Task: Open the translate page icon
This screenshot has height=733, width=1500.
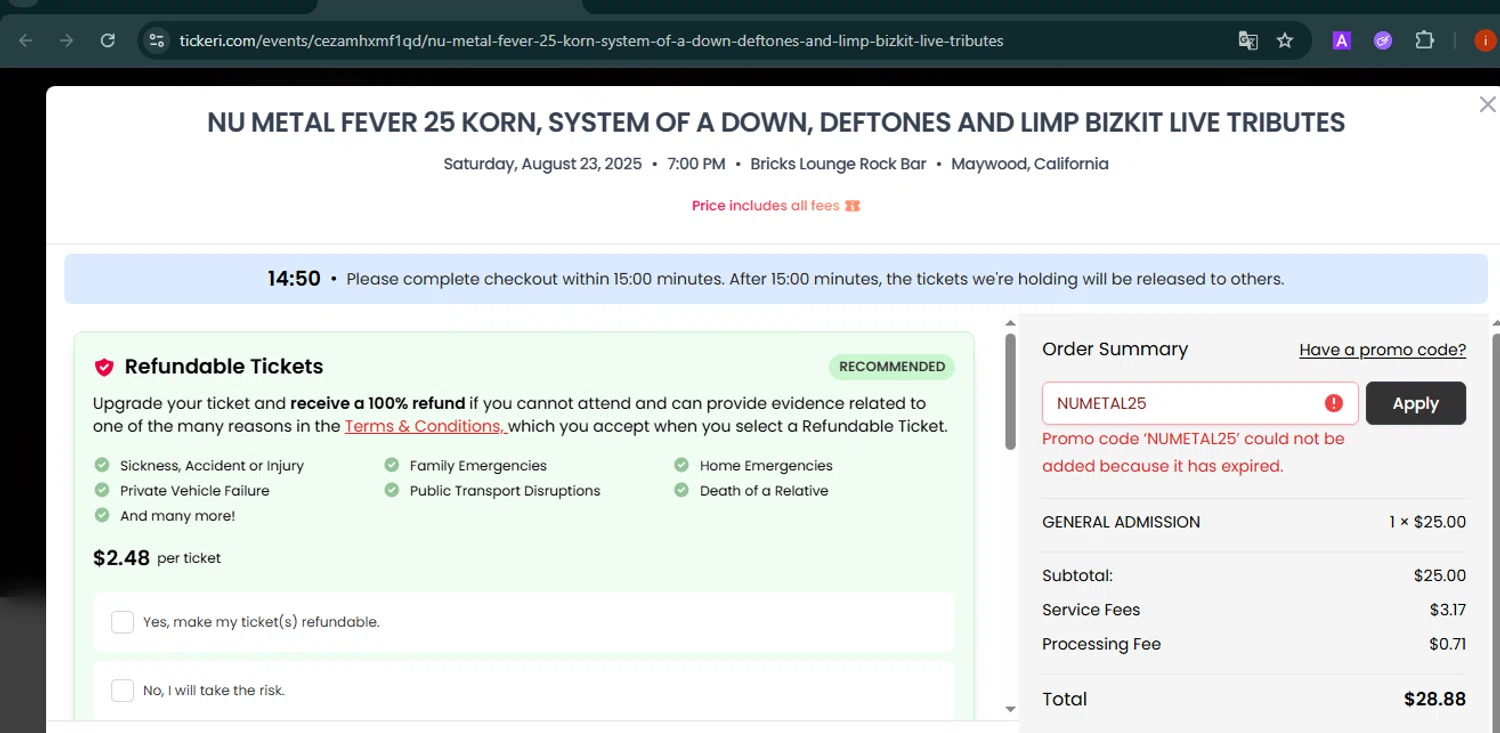Action: (x=1248, y=41)
